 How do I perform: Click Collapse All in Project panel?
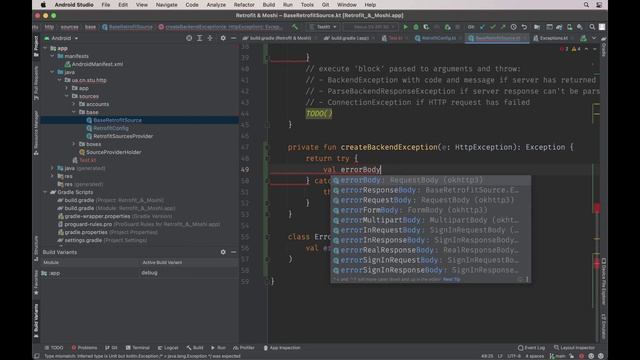(x=210, y=38)
